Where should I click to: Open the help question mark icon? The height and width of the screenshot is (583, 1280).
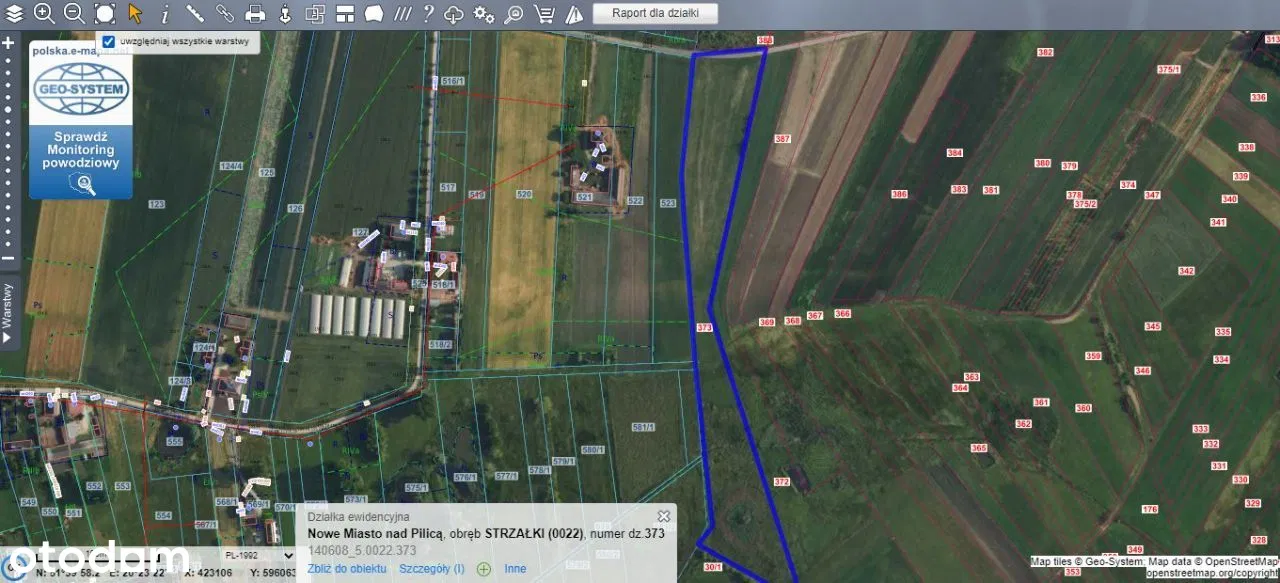[428, 14]
